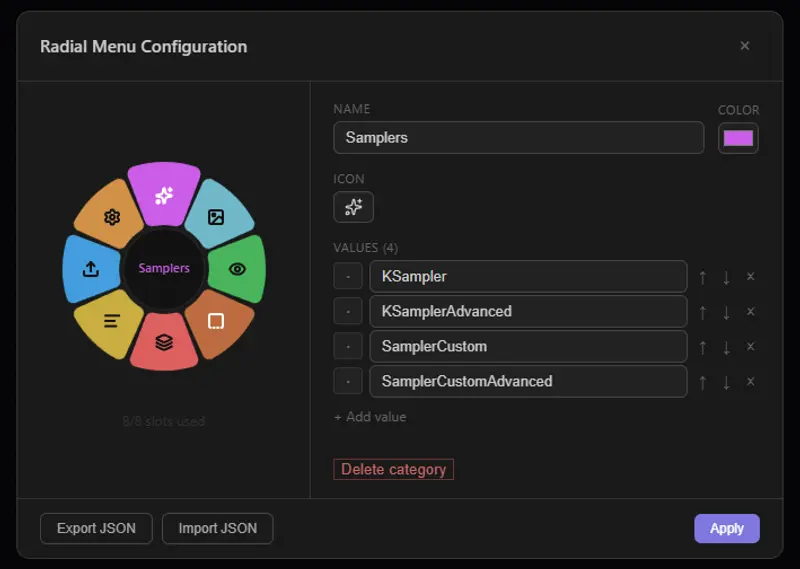Move KSamplerAdvanced value down
This screenshot has width=800, height=569.
coord(726,312)
